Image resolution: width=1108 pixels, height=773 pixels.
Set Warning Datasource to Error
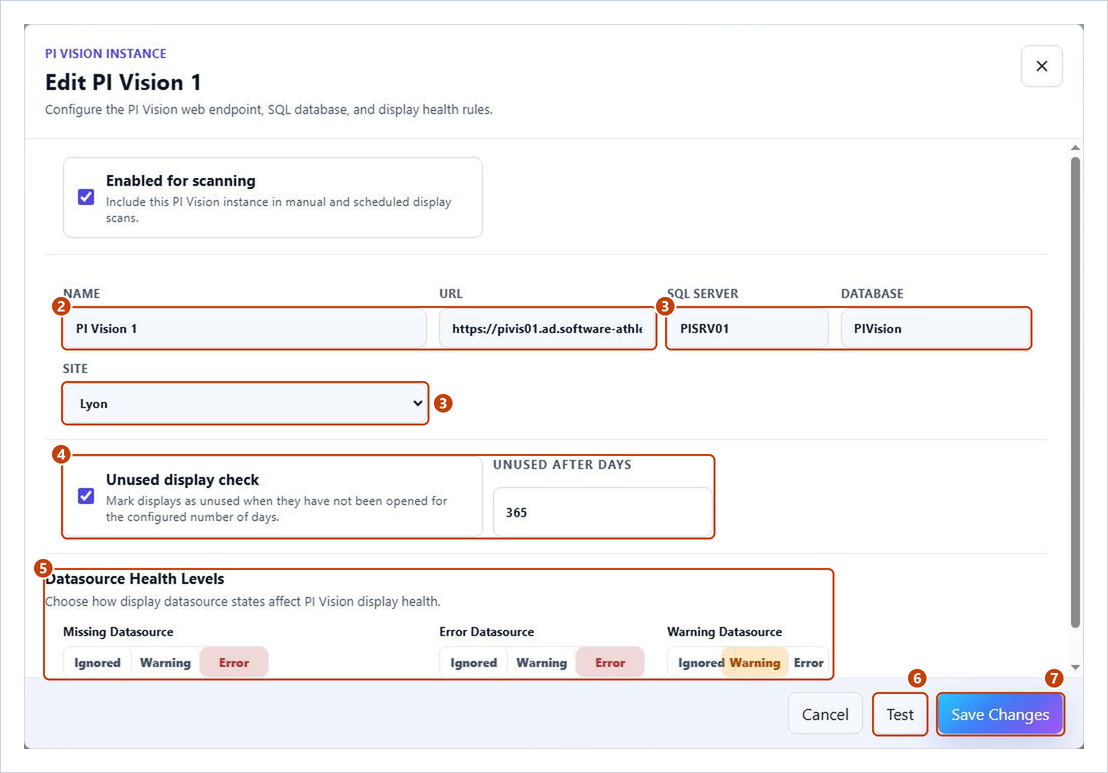[x=808, y=663]
